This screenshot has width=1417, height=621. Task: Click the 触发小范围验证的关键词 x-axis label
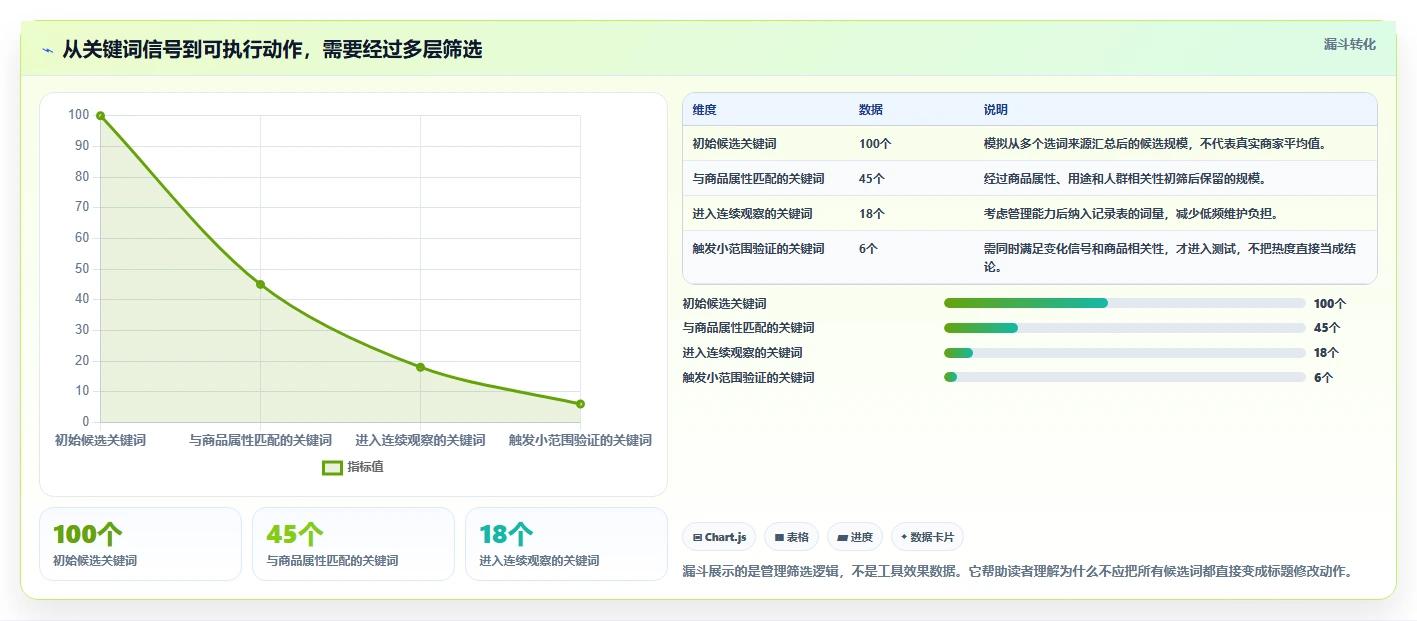(x=580, y=440)
